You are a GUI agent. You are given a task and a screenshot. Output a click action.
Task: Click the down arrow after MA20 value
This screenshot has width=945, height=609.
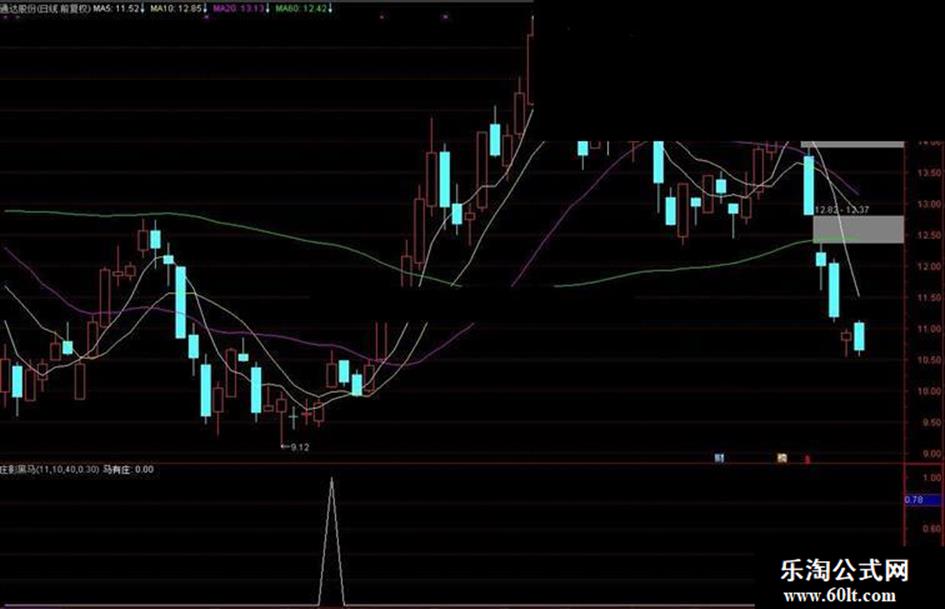click(x=268, y=8)
